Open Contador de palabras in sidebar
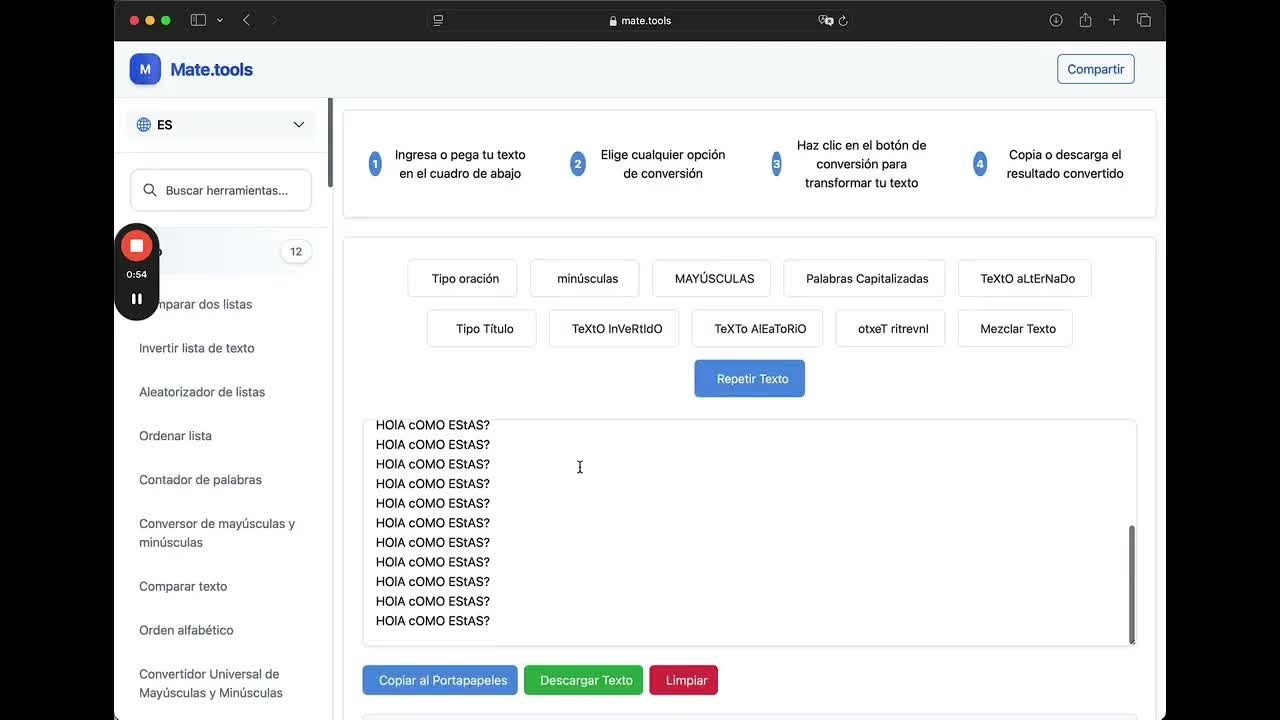Image resolution: width=1280 pixels, height=720 pixels. (200, 480)
